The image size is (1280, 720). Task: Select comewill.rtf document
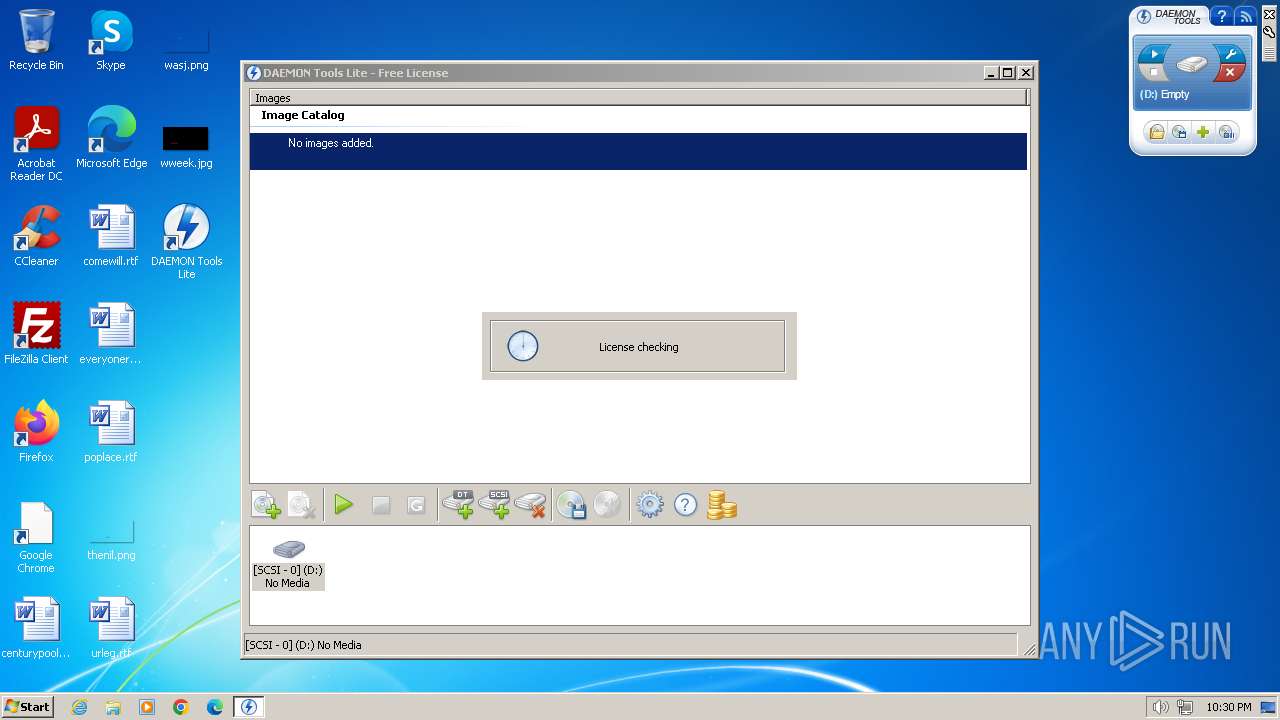click(111, 236)
